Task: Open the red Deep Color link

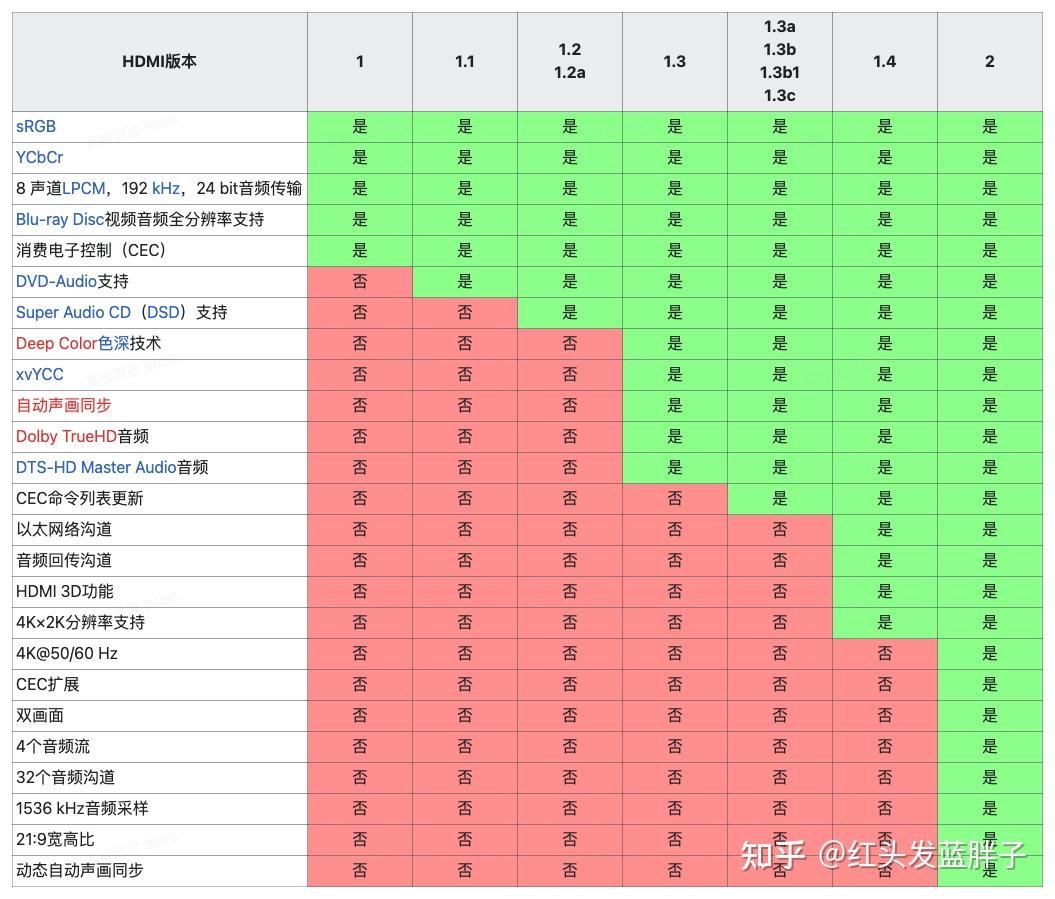Action: [x=57, y=343]
